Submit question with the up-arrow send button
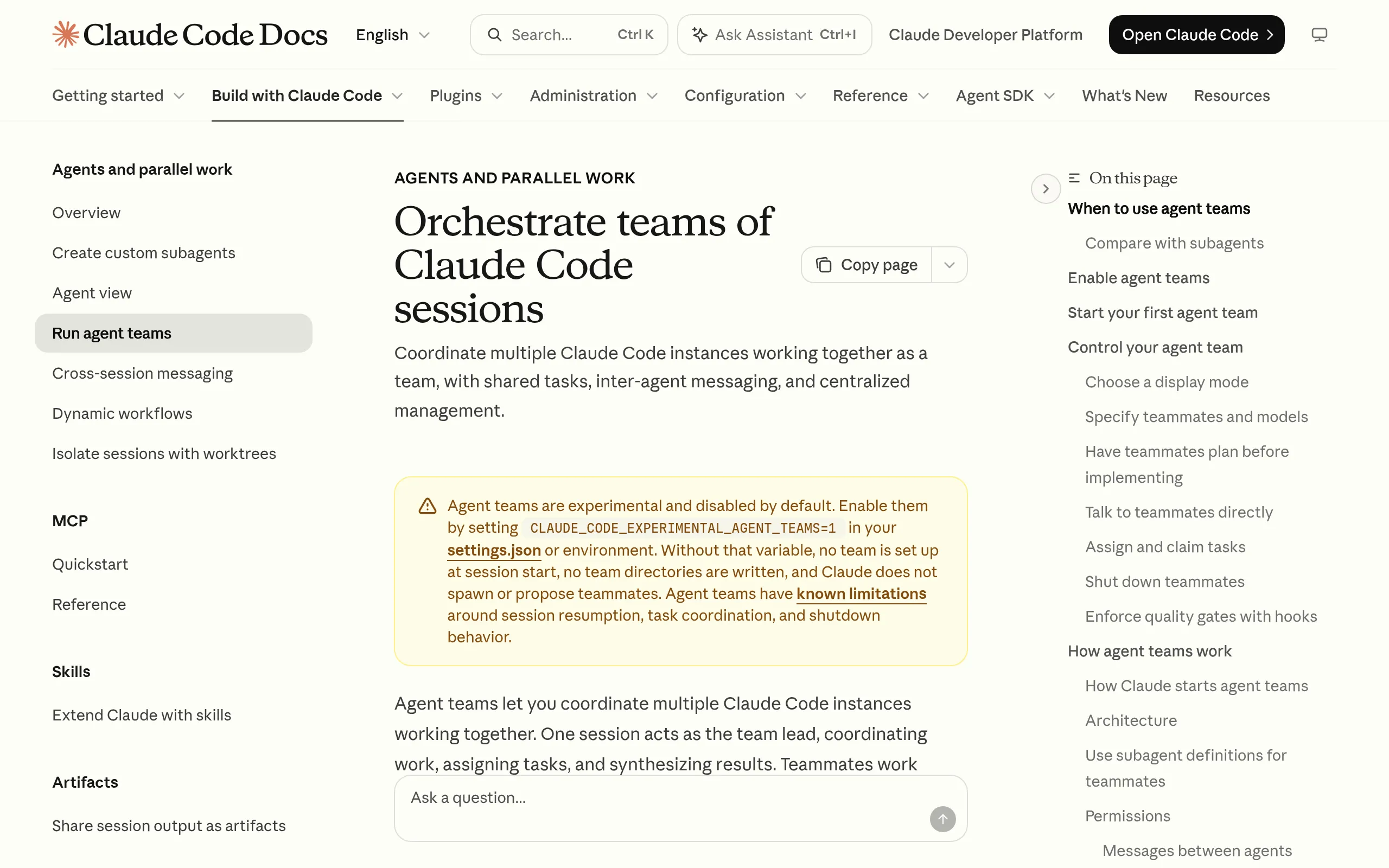The height and width of the screenshot is (868, 1389). pyautogui.click(x=942, y=819)
